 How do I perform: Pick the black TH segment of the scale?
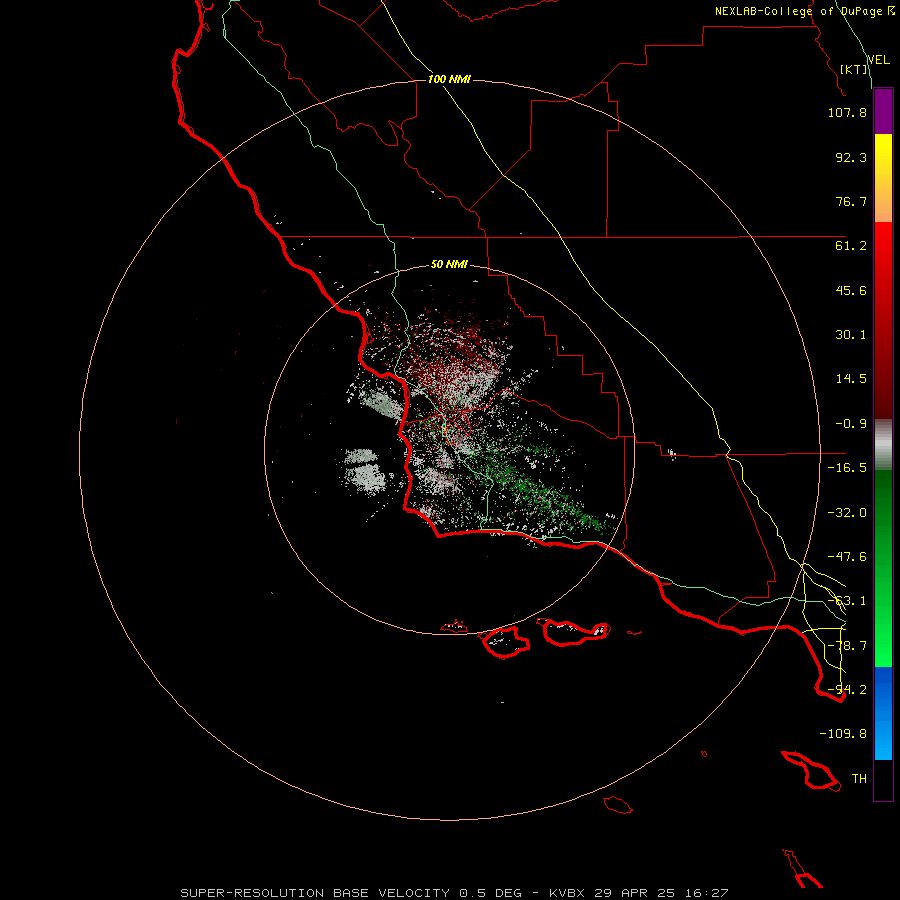pyautogui.click(x=883, y=780)
